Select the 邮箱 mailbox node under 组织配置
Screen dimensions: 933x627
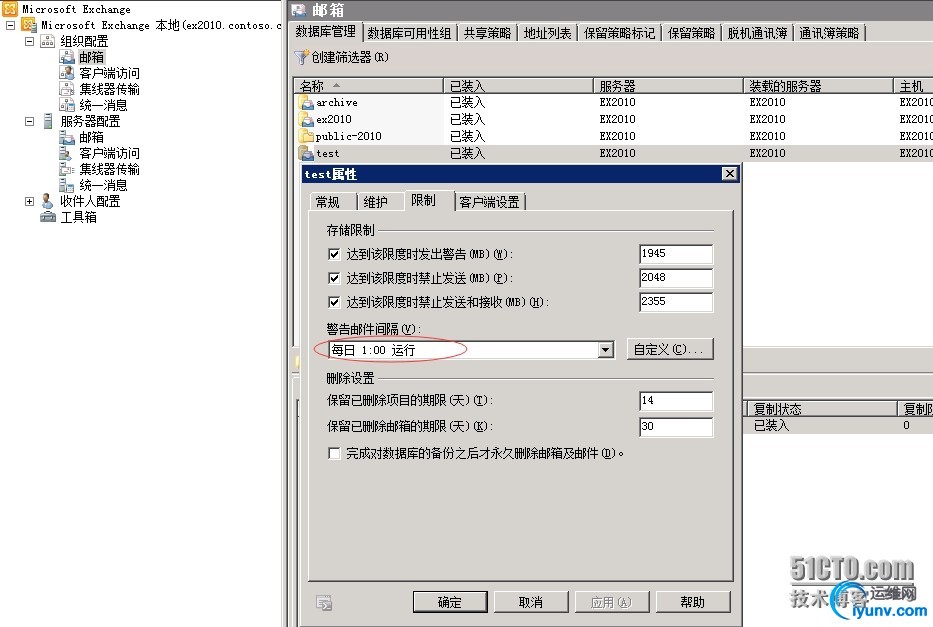pos(89,56)
